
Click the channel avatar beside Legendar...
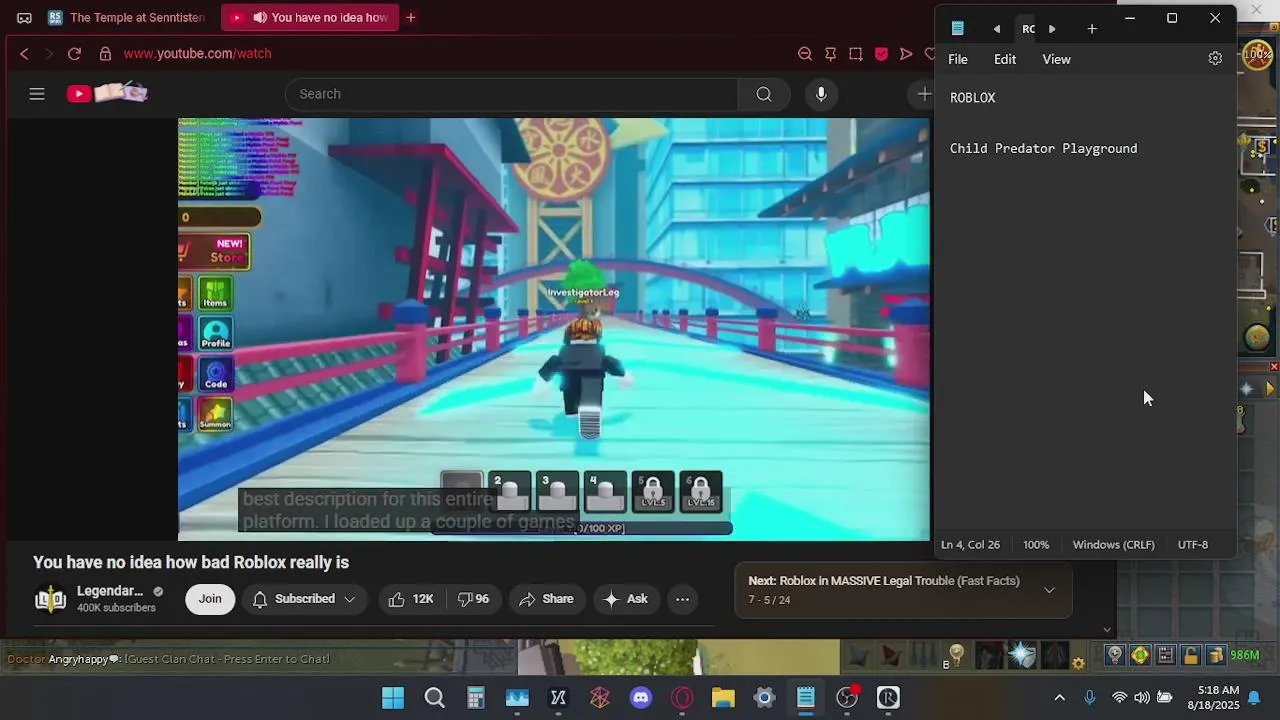point(50,599)
